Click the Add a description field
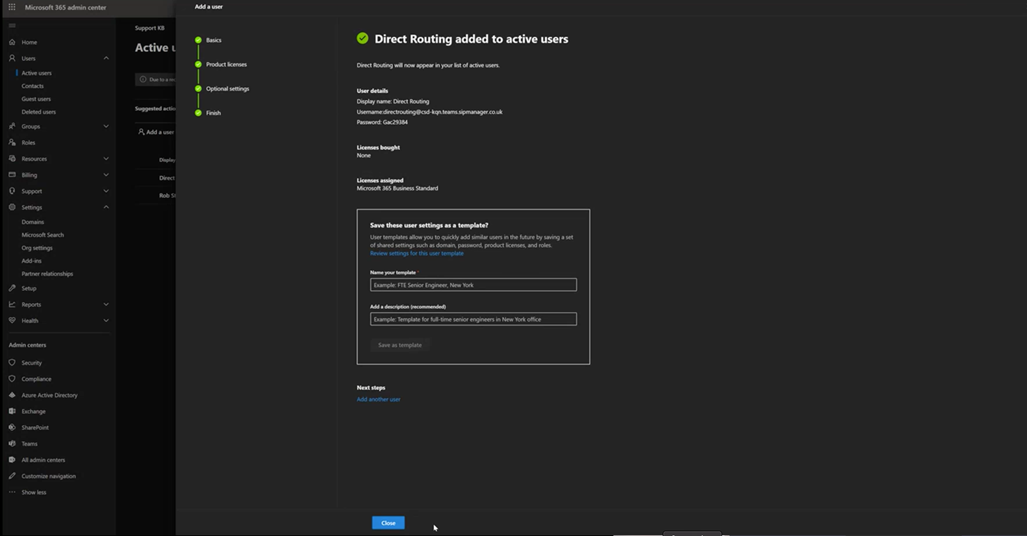 [473, 319]
